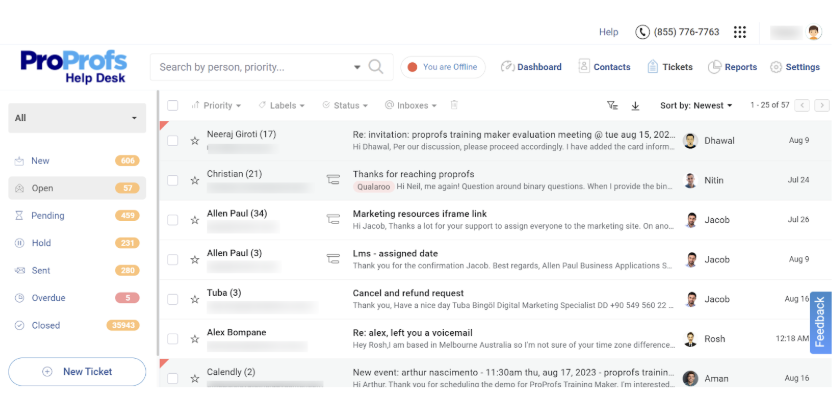Click the search magnifier icon
This screenshot has width=840, height=402.
[x=376, y=66]
